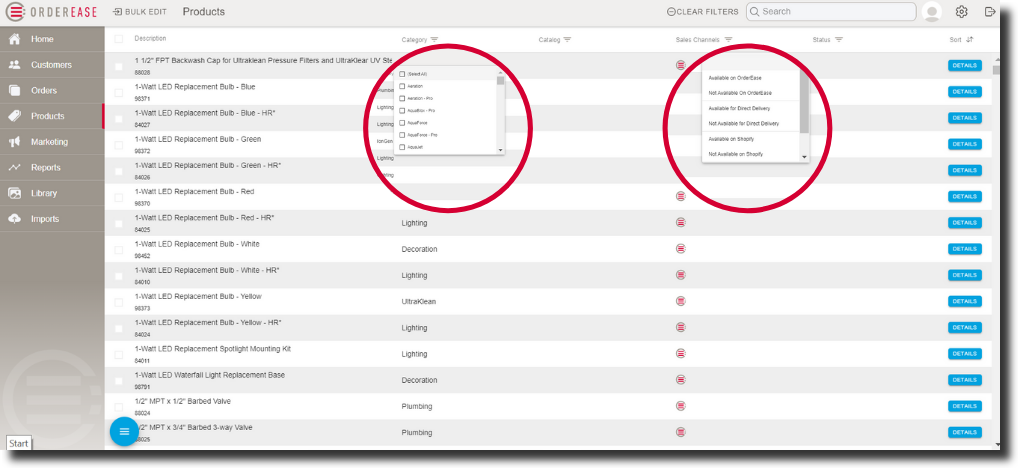
Task: Open the Catalog filter dropdown
Action: point(567,40)
